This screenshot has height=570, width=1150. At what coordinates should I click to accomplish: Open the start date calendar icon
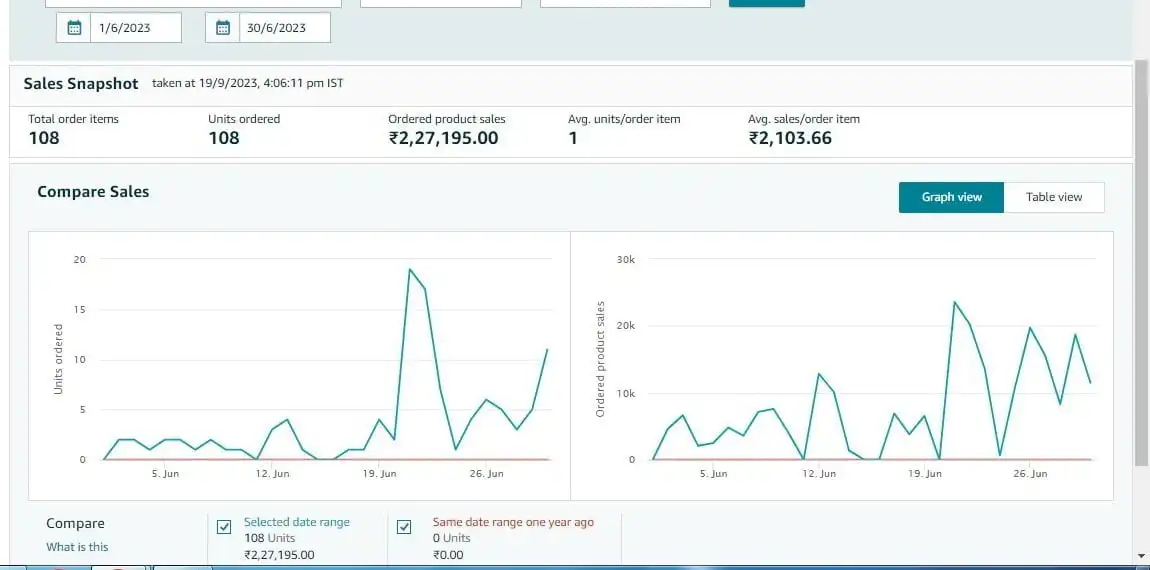(x=74, y=28)
